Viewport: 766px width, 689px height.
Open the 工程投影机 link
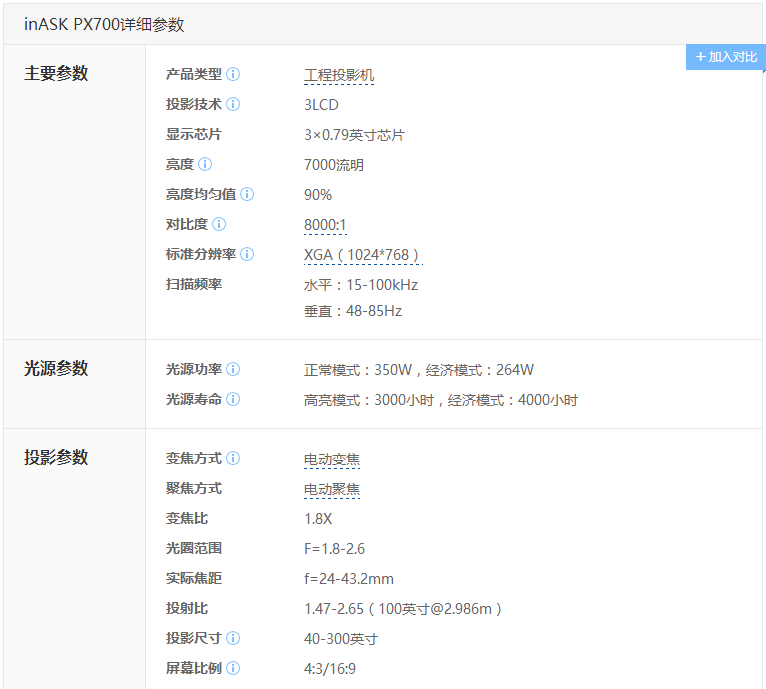(x=339, y=75)
